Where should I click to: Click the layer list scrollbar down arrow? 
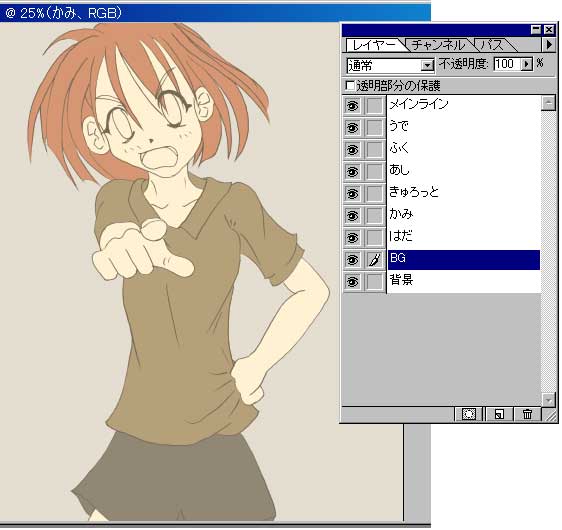click(549, 399)
